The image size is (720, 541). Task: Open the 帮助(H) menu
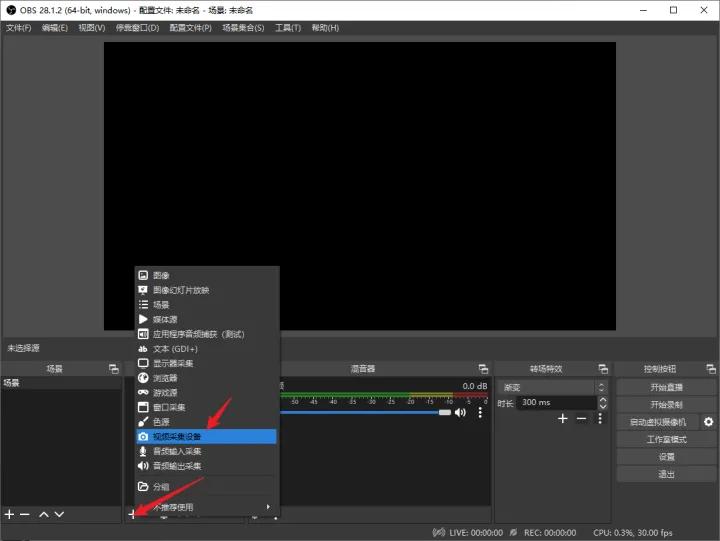(x=325, y=28)
